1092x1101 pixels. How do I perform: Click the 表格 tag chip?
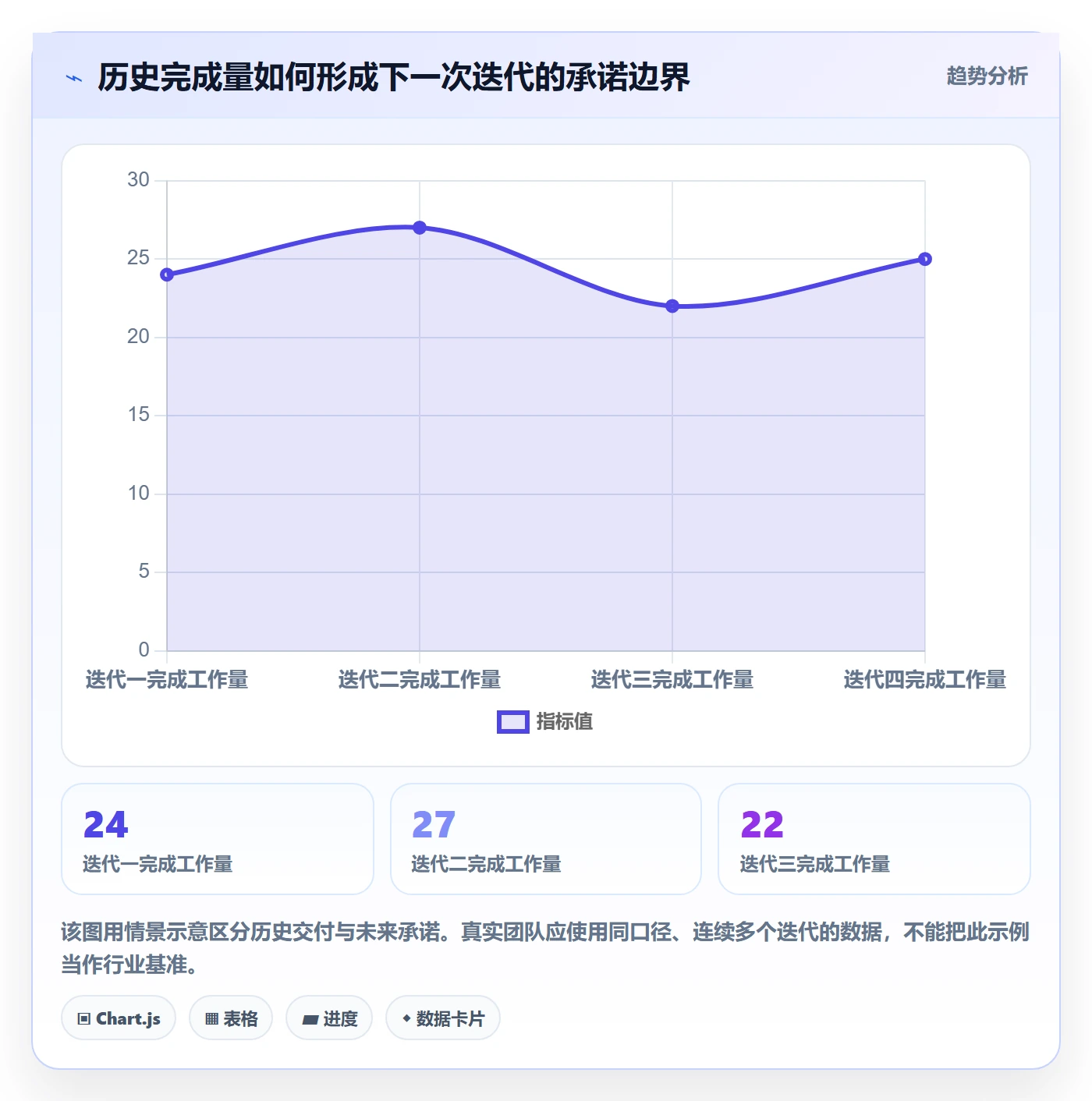click(231, 1018)
